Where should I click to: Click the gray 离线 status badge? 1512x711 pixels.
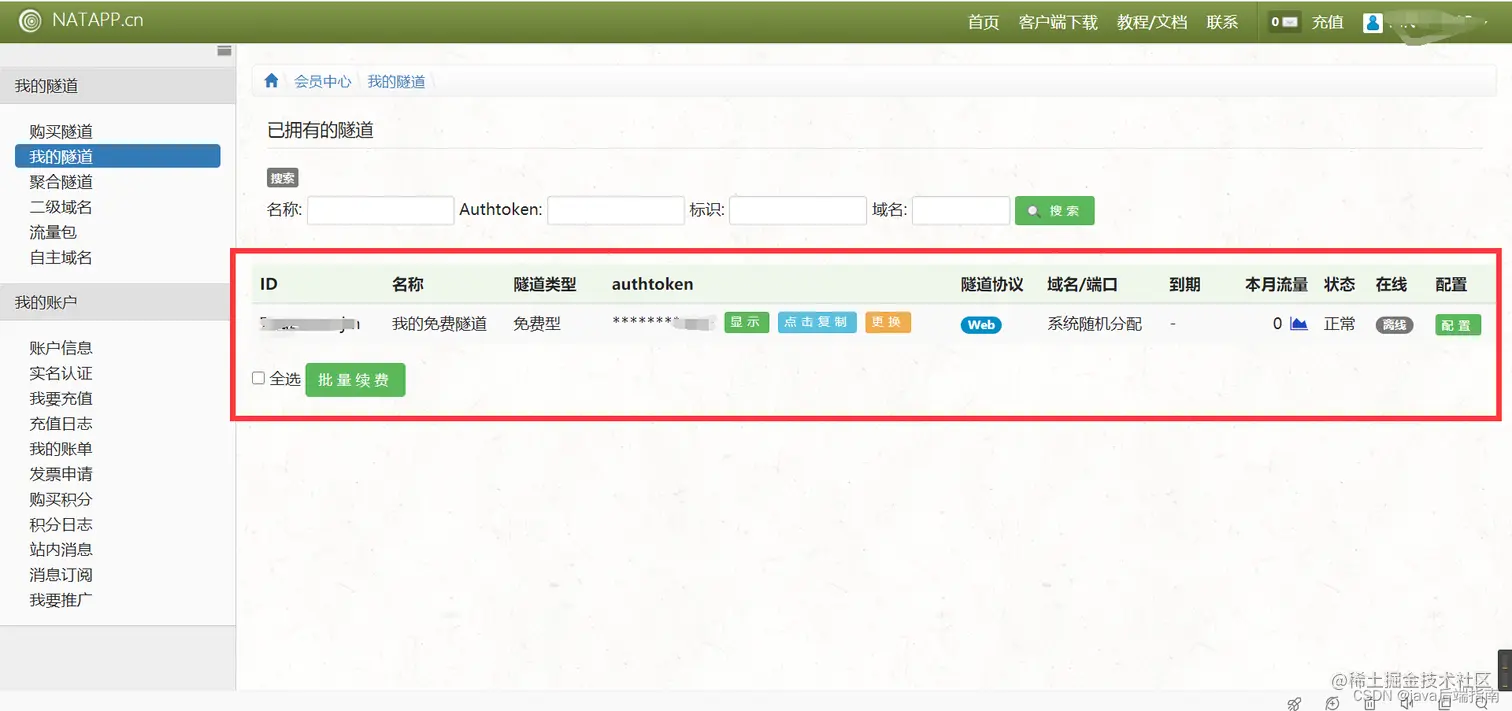click(1394, 325)
